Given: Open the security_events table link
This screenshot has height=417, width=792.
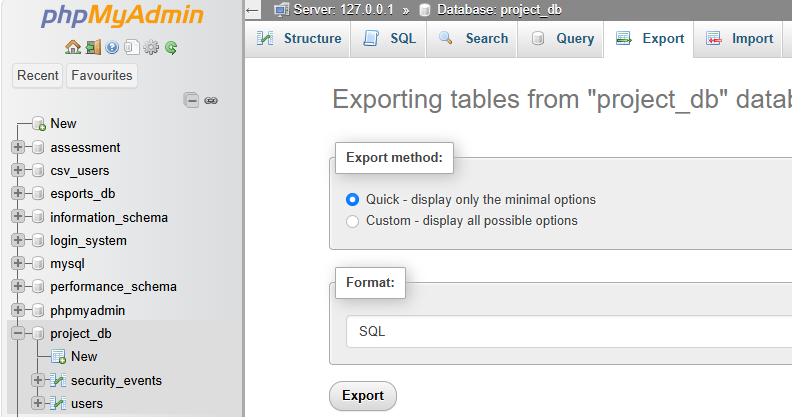Looking at the screenshot, I should pos(116,381).
